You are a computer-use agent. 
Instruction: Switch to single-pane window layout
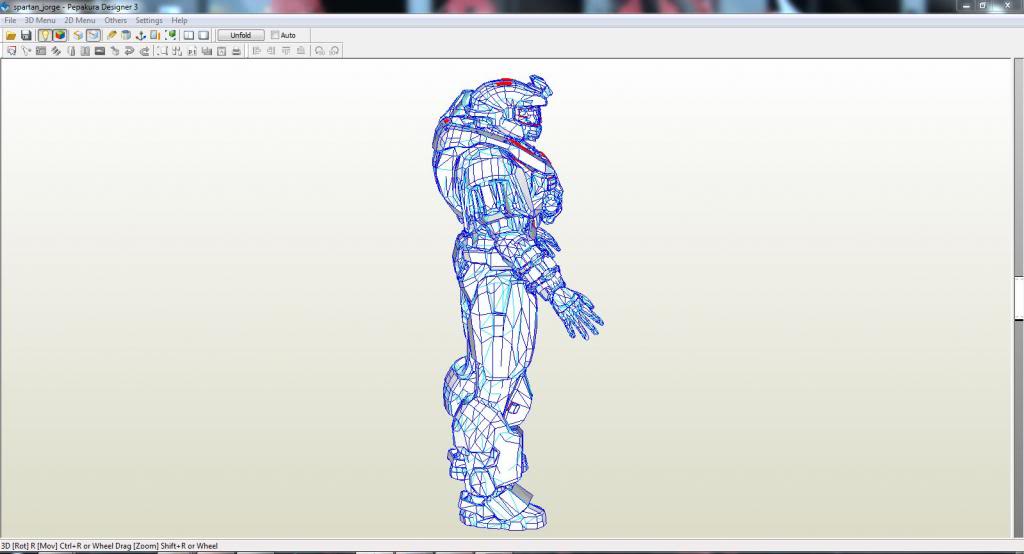pos(204,35)
